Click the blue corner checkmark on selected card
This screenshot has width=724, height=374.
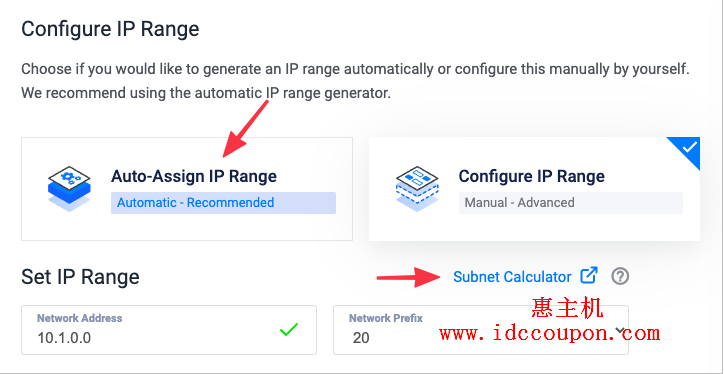click(689, 148)
